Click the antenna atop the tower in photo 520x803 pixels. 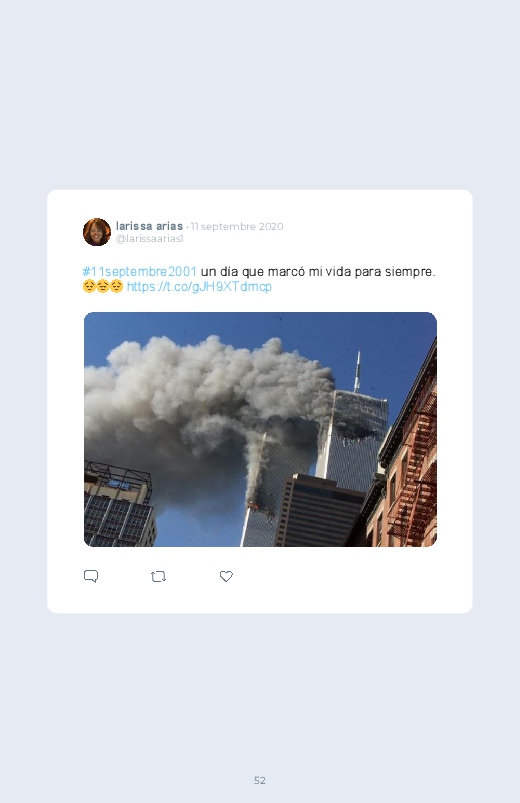(x=358, y=371)
